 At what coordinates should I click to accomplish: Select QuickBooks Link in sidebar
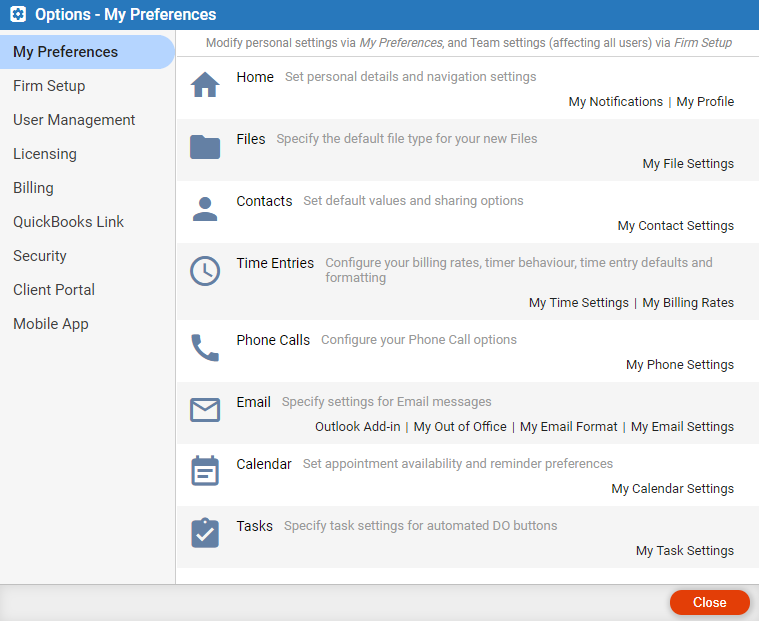coord(68,222)
